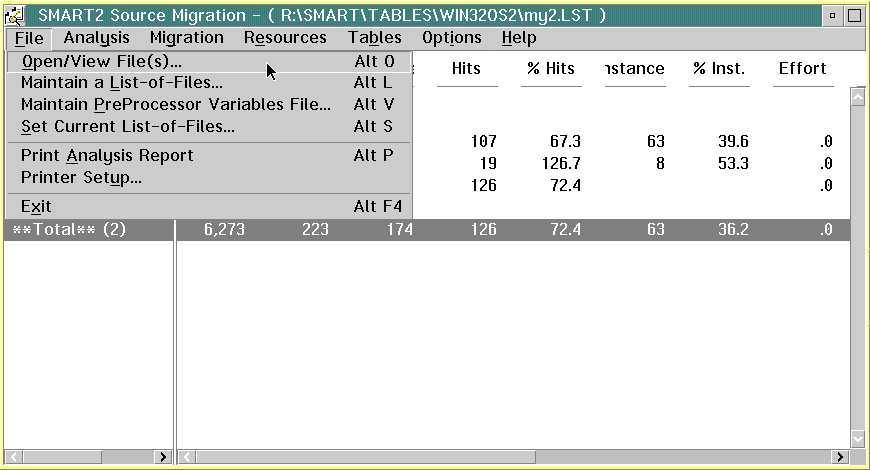The image size is (870, 470).
Task: Open the Analysis menu
Action: [96, 38]
